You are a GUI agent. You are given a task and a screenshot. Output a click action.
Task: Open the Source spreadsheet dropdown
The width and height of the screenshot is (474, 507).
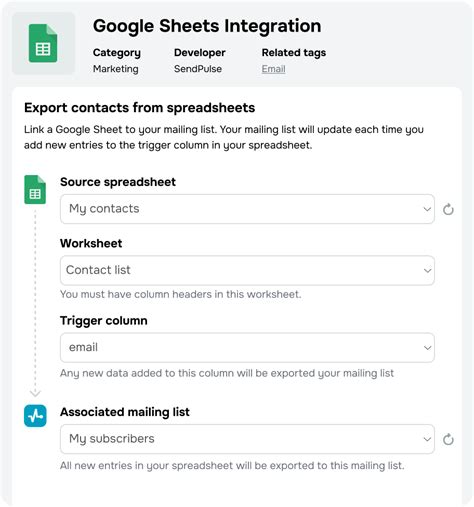tap(247, 209)
